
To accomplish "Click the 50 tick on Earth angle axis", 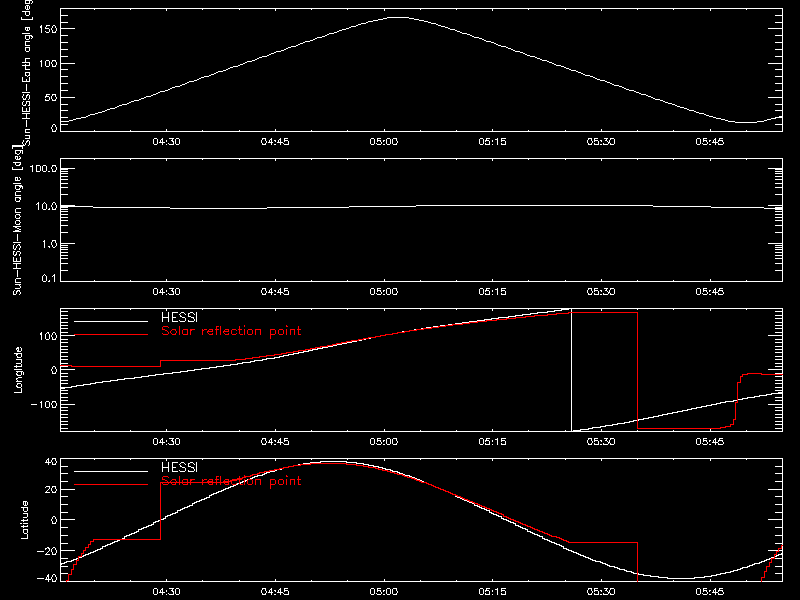I will 51,98.
